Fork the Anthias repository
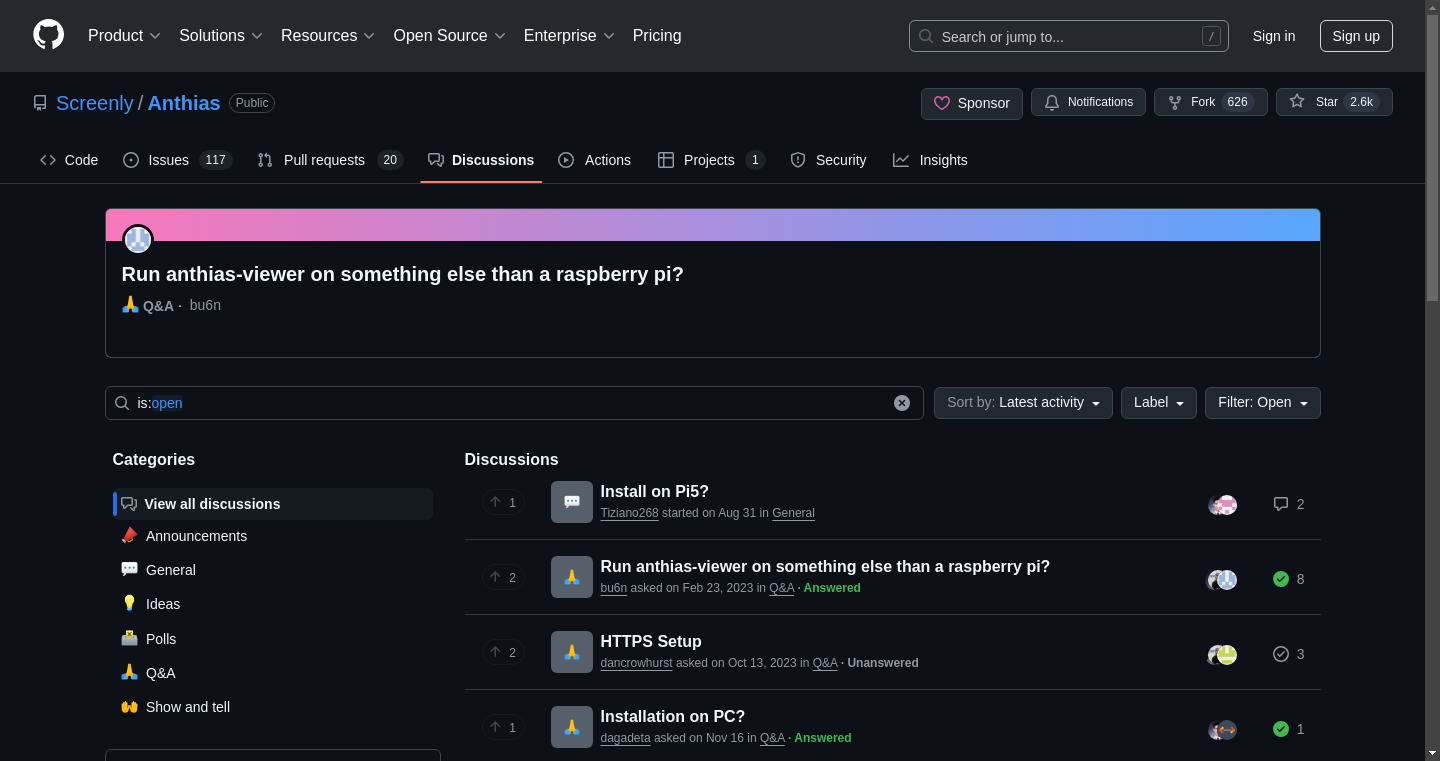 [1211, 102]
